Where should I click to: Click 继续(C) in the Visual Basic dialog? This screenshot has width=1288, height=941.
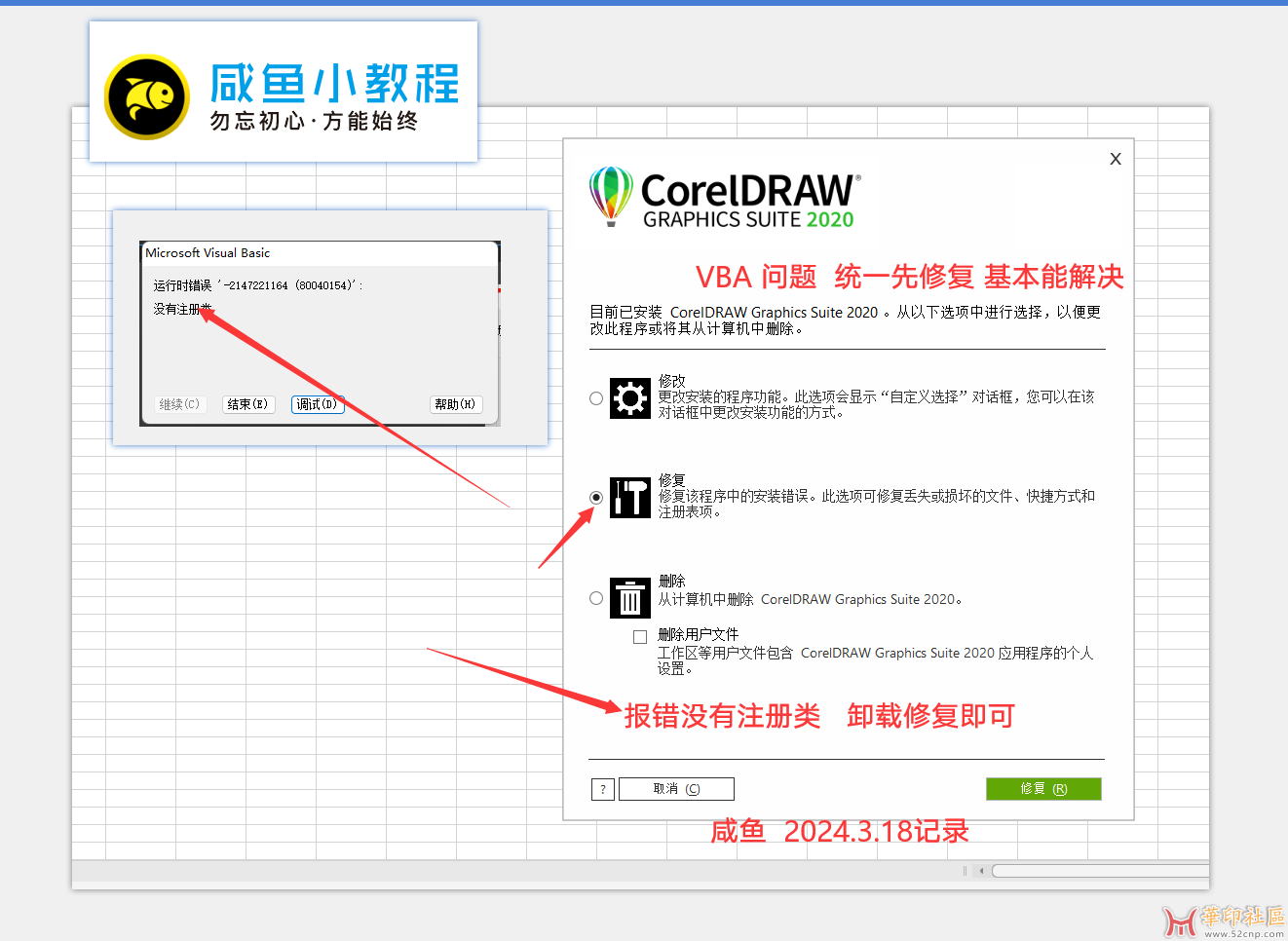179,404
